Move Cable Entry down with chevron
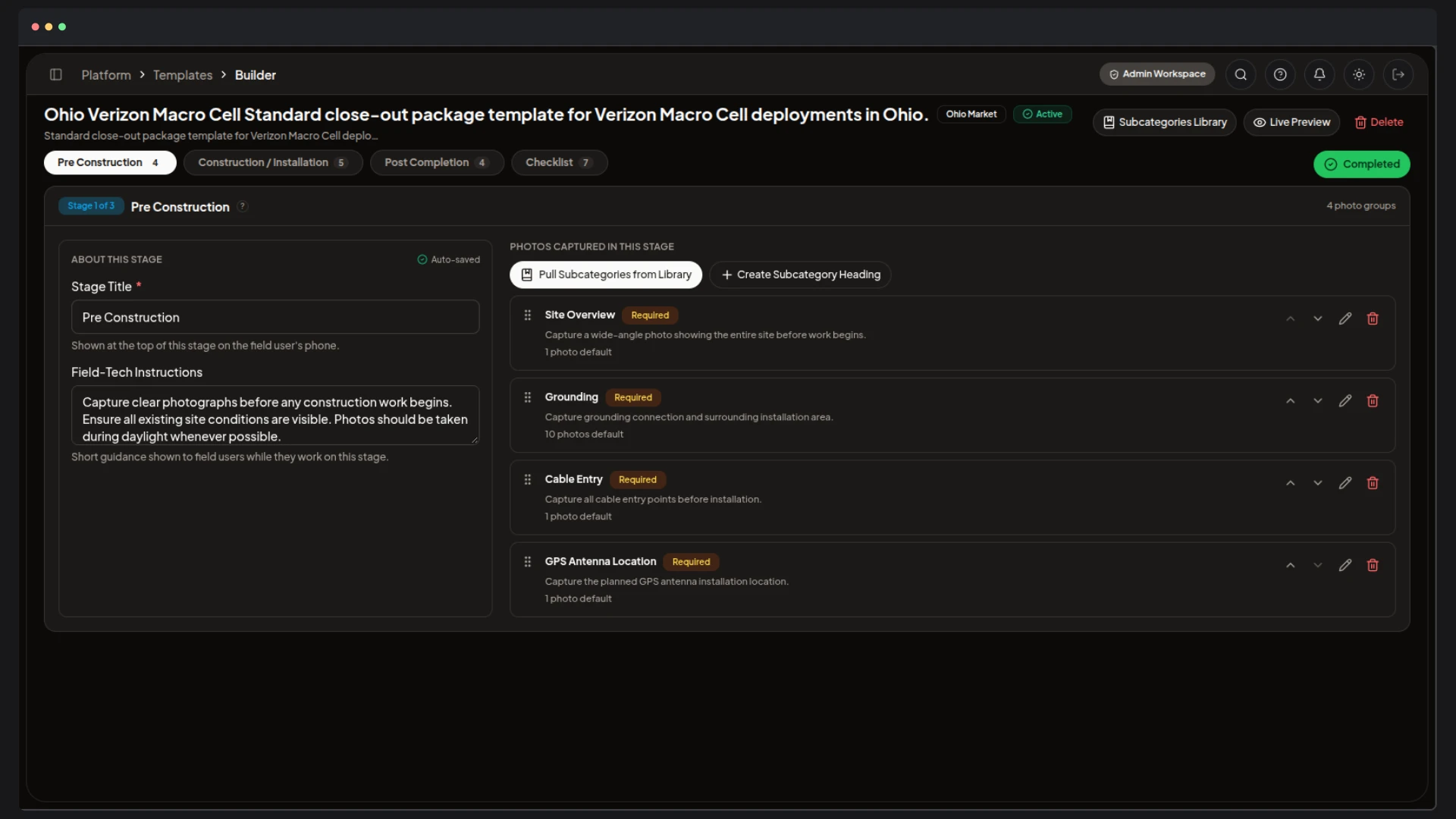The height and width of the screenshot is (819, 1456). click(1318, 483)
